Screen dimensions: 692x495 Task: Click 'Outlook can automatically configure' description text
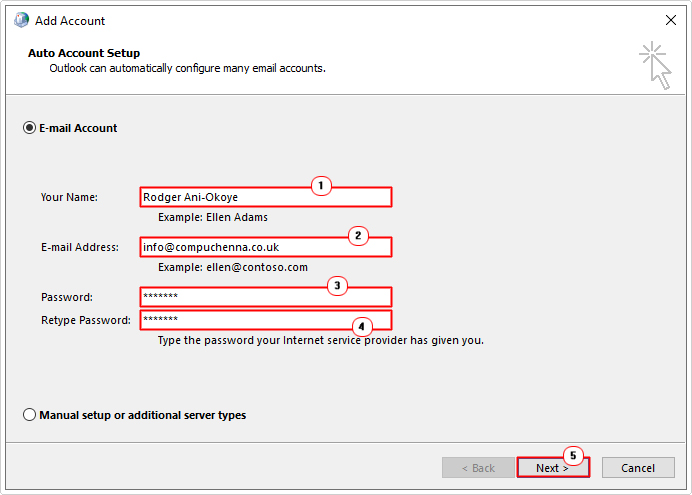(x=188, y=68)
